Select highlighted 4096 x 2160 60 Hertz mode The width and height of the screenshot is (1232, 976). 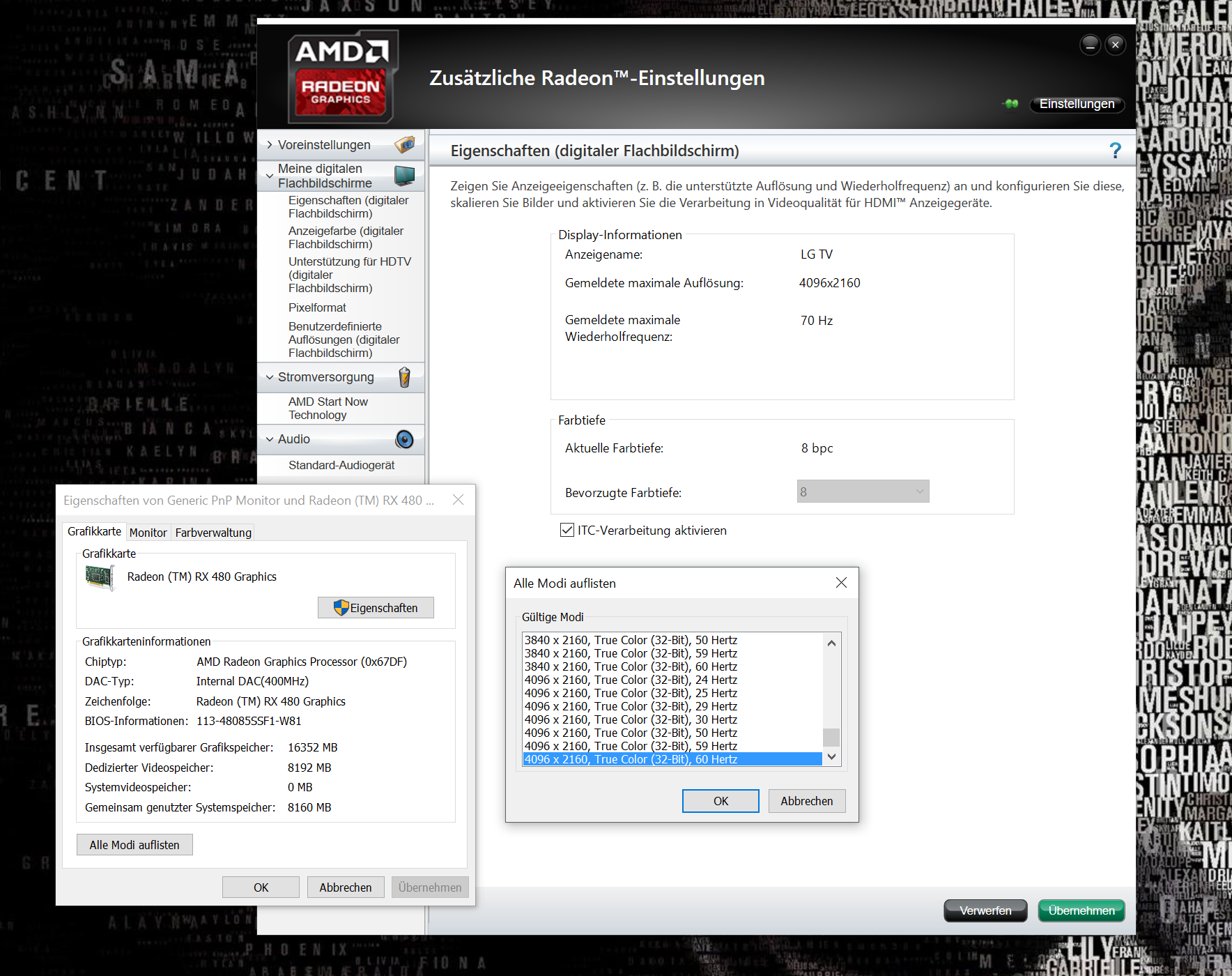coord(672,759)
